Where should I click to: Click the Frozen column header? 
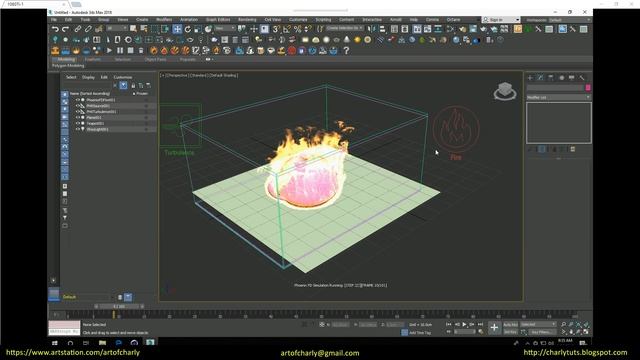tap(141, 93)
